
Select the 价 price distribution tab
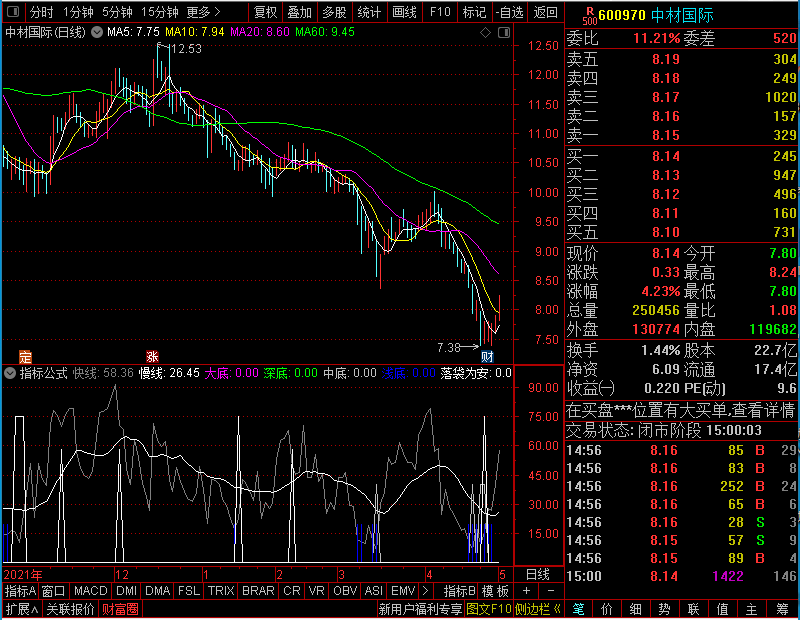tap(607, 609)
